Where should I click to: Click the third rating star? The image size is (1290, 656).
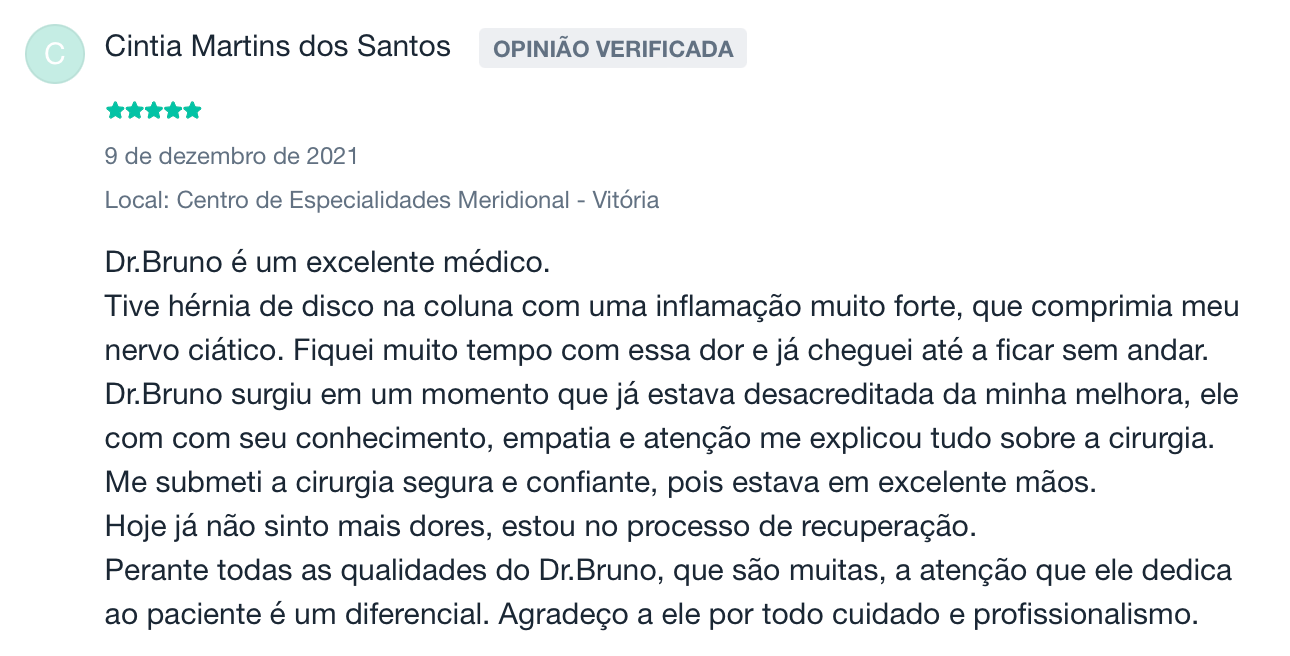click(154, 111)
